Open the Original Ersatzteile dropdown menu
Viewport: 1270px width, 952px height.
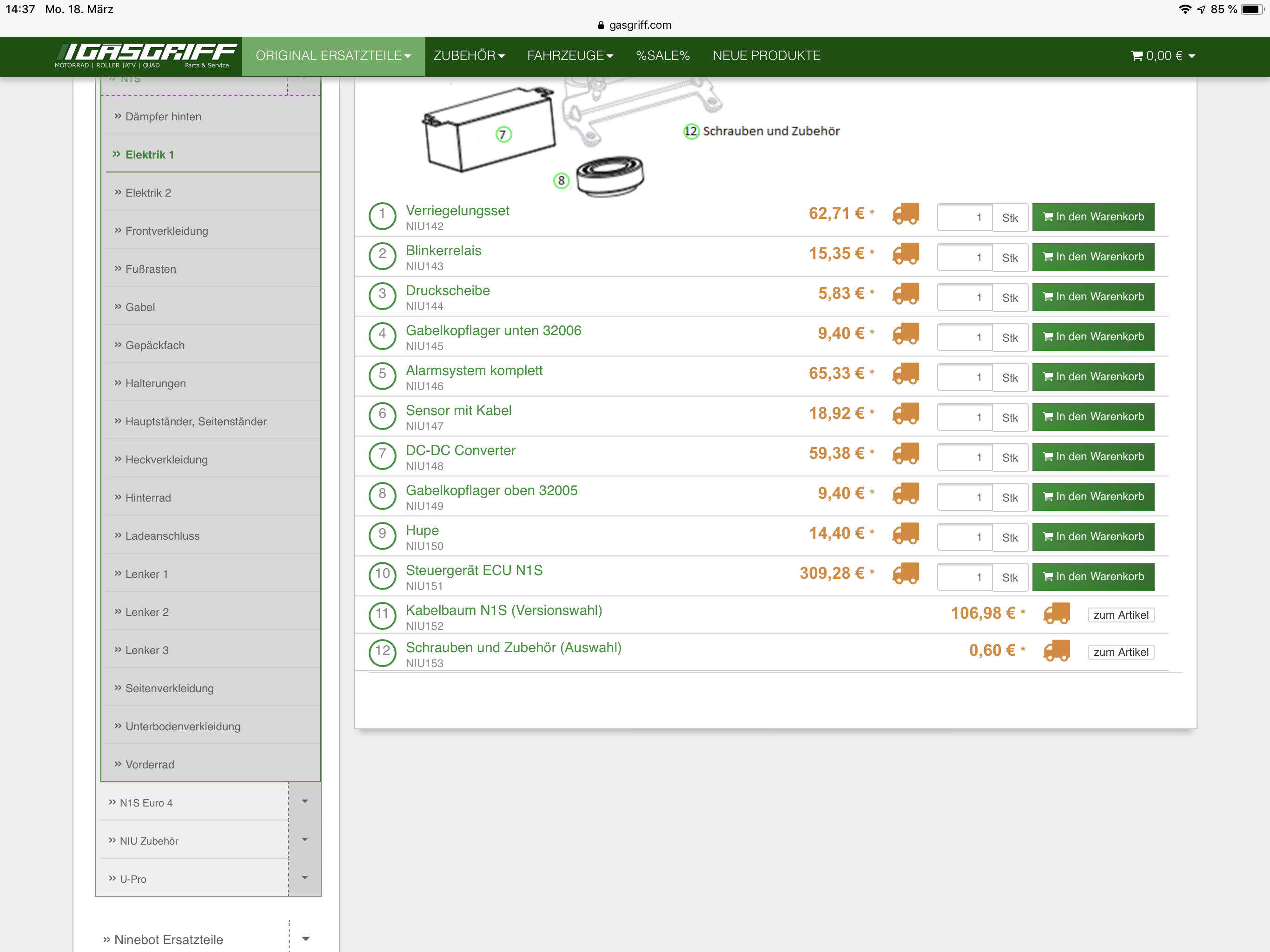click(333, 56)
